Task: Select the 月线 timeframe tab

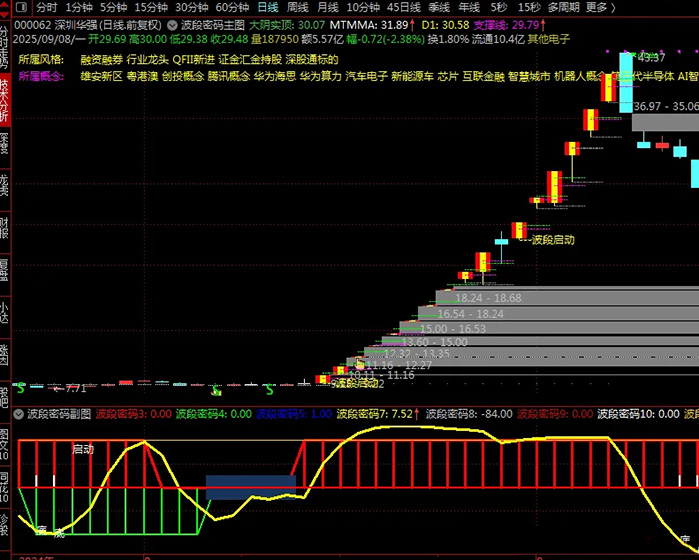Action: point(327,6)
